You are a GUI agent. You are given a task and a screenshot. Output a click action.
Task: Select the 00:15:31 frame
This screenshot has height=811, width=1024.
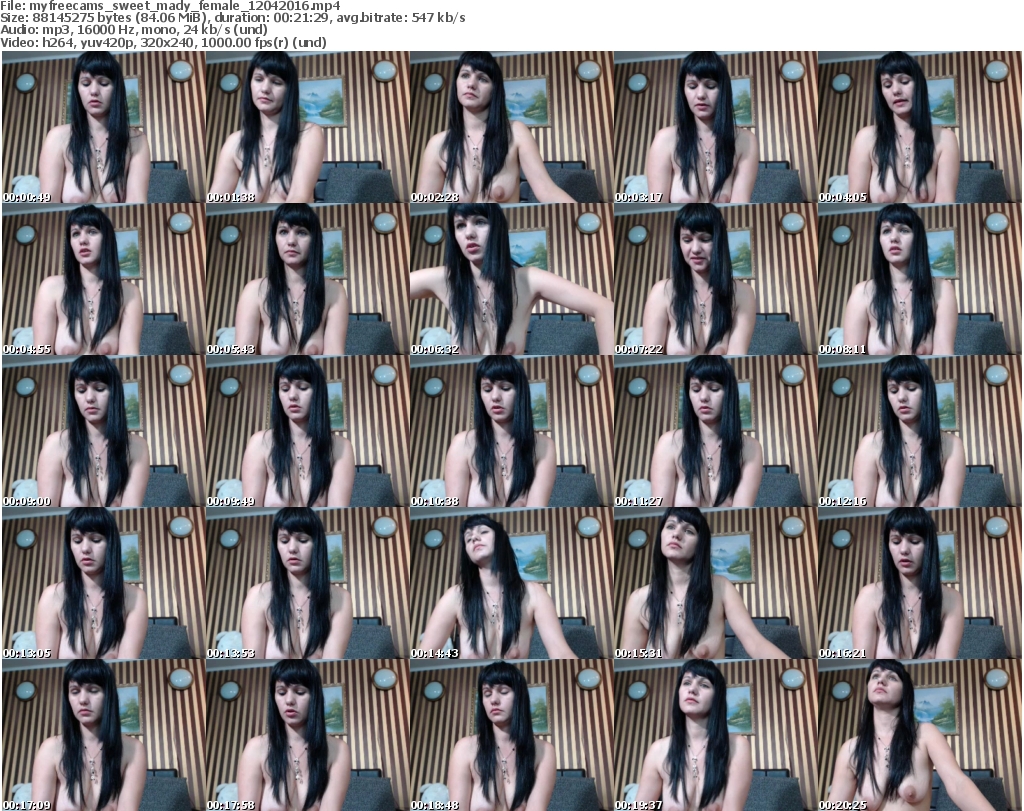715,583
